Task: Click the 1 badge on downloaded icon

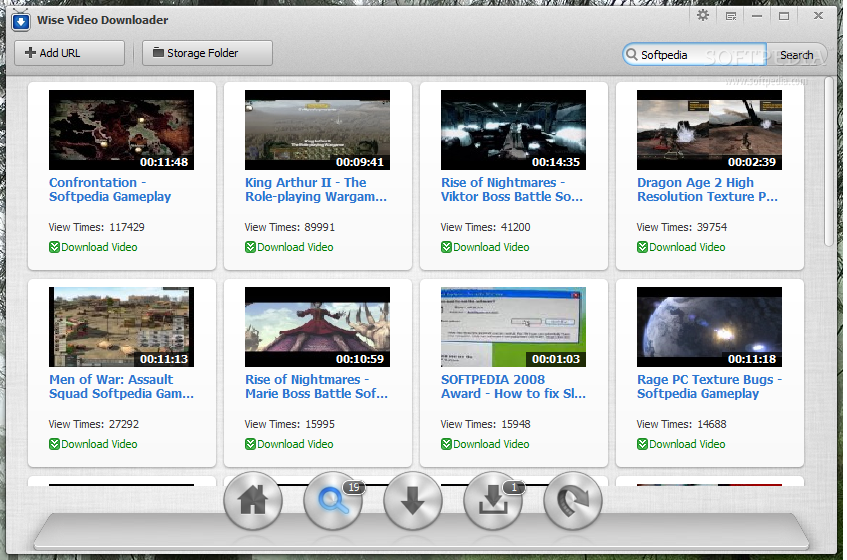Action: coord(514,488)
